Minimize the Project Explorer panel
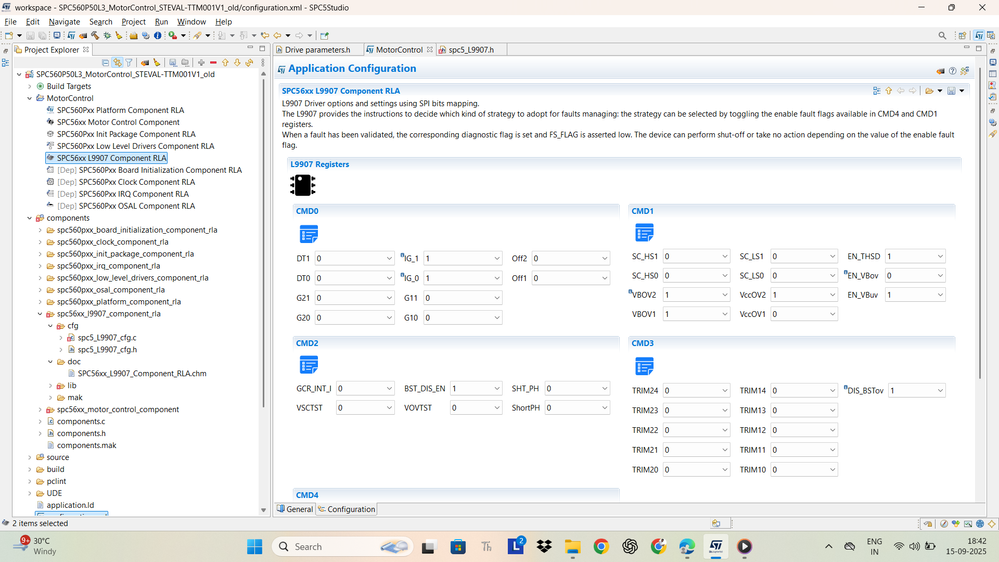The width and height of the screenshot is (999, 562). [x=250, y=49]
